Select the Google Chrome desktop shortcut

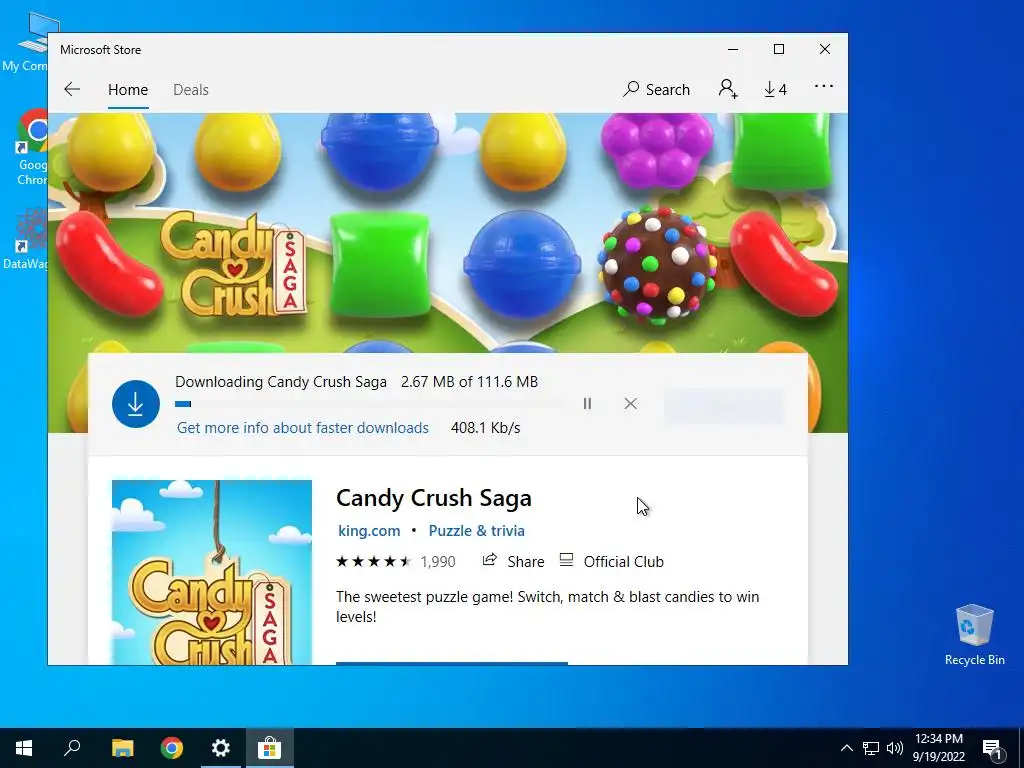[x=31, y=148]
